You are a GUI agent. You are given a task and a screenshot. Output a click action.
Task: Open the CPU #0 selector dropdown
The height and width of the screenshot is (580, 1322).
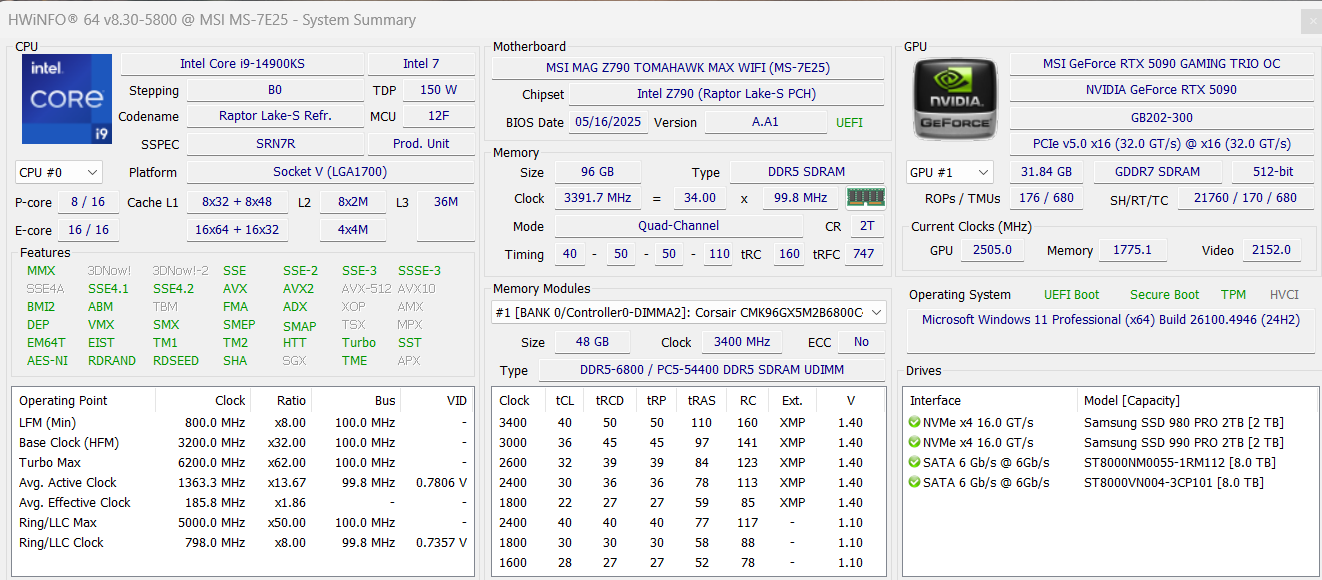pyautogui.click(x=59, y=172)
